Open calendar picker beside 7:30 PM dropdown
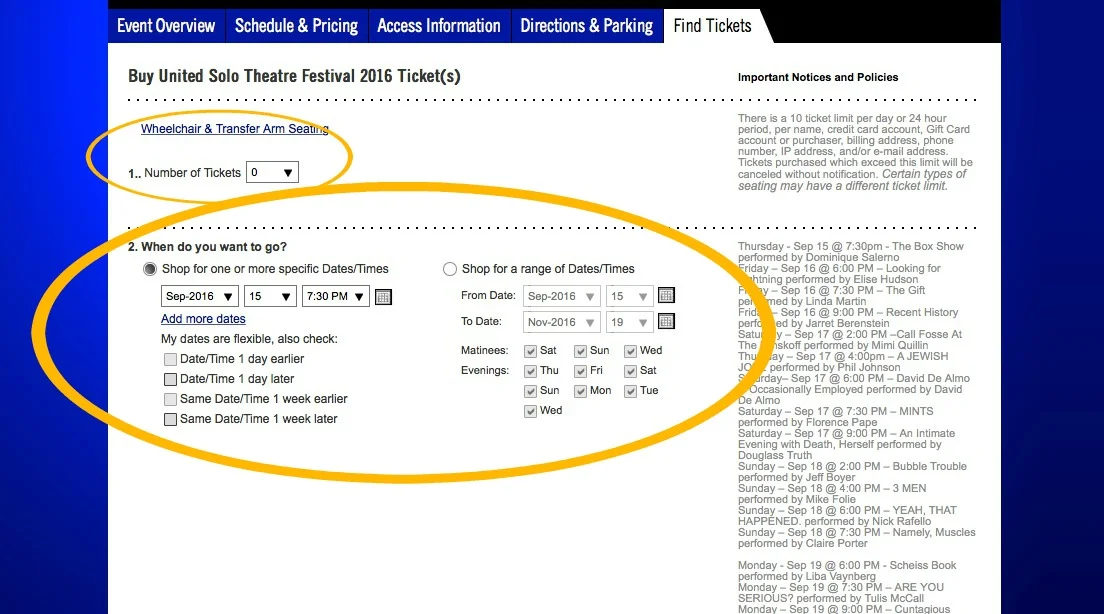 [383, 296]
